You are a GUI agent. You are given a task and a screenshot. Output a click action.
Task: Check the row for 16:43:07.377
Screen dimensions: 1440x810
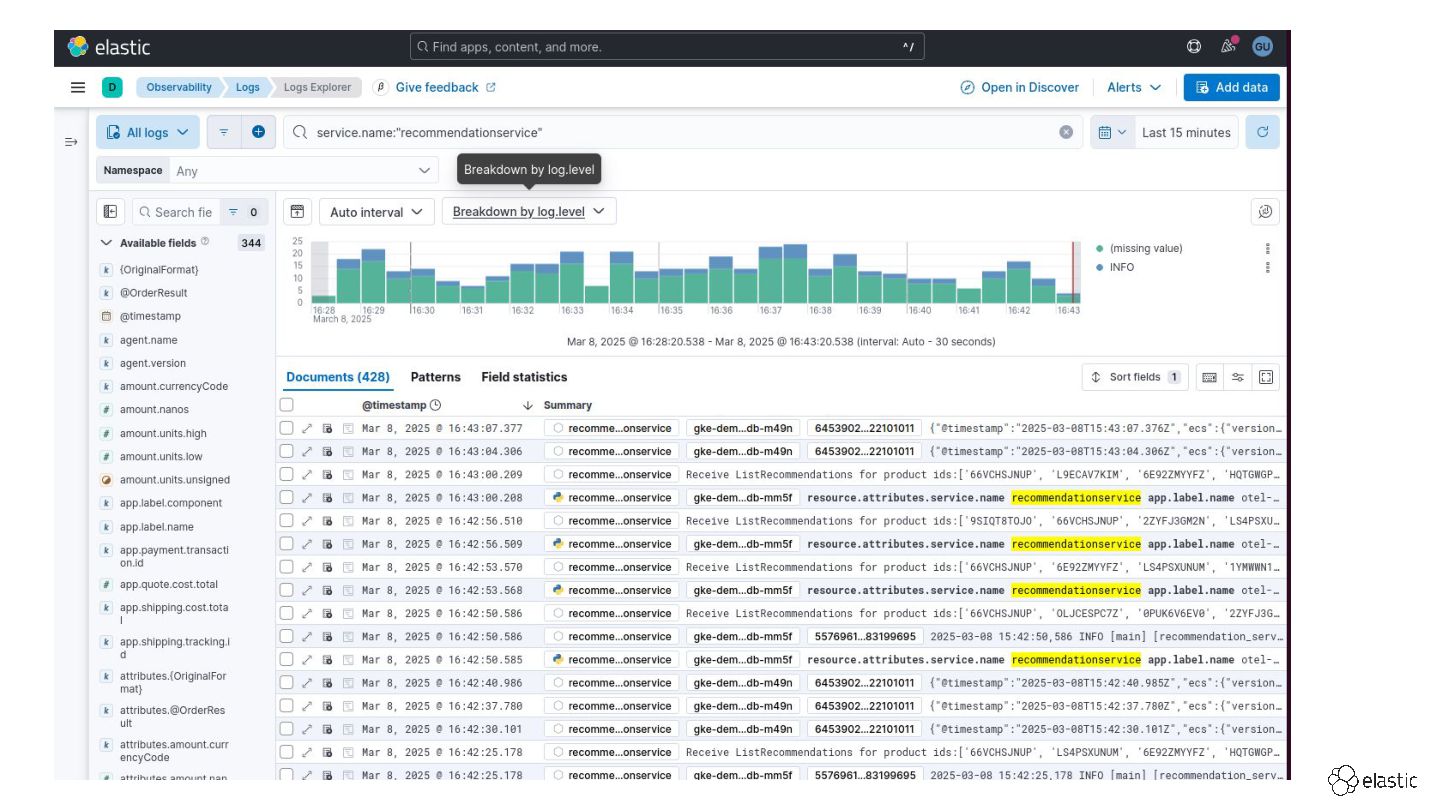pos(287,428)
